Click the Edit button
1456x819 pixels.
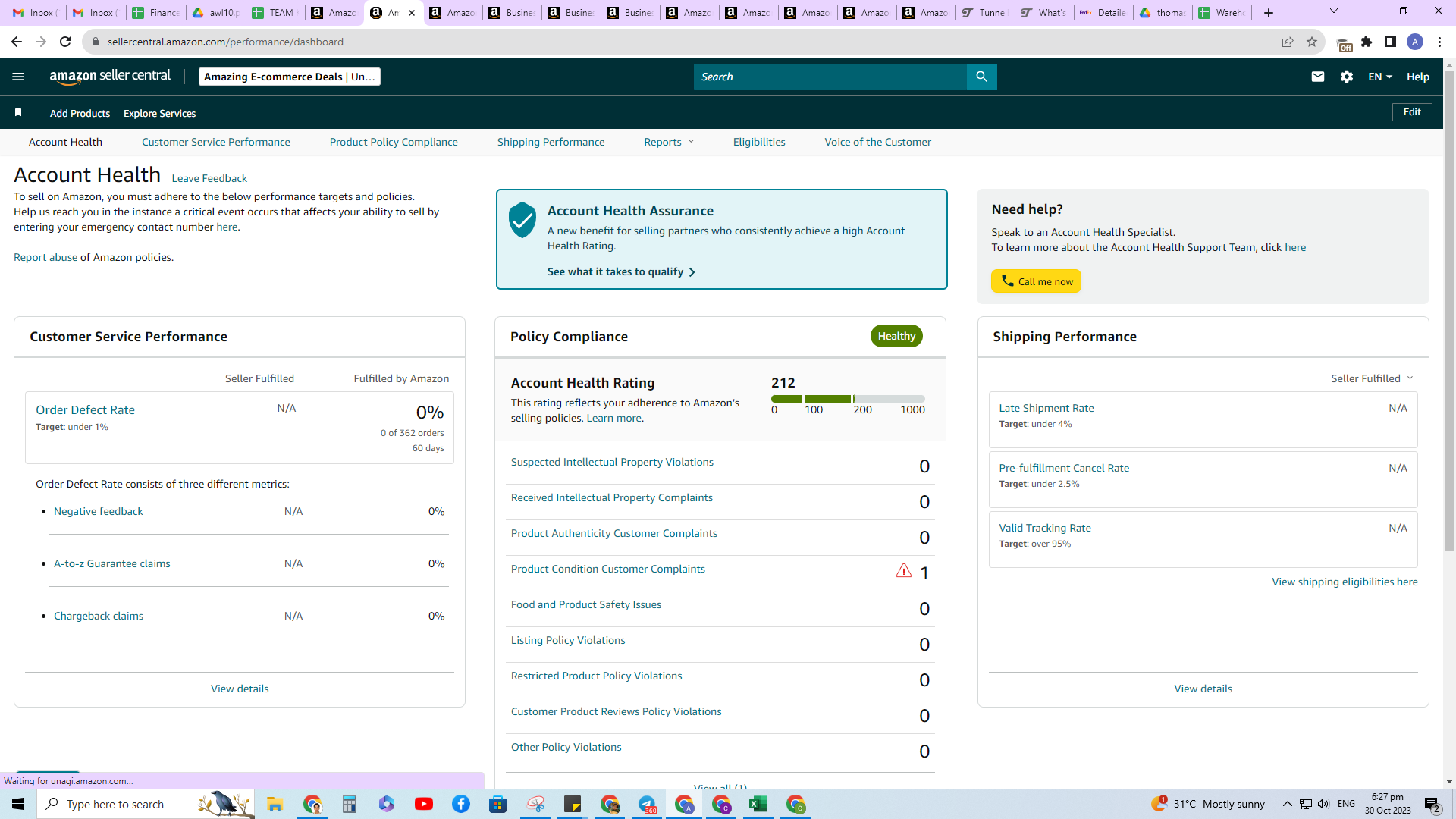(x=1412, y=112)
